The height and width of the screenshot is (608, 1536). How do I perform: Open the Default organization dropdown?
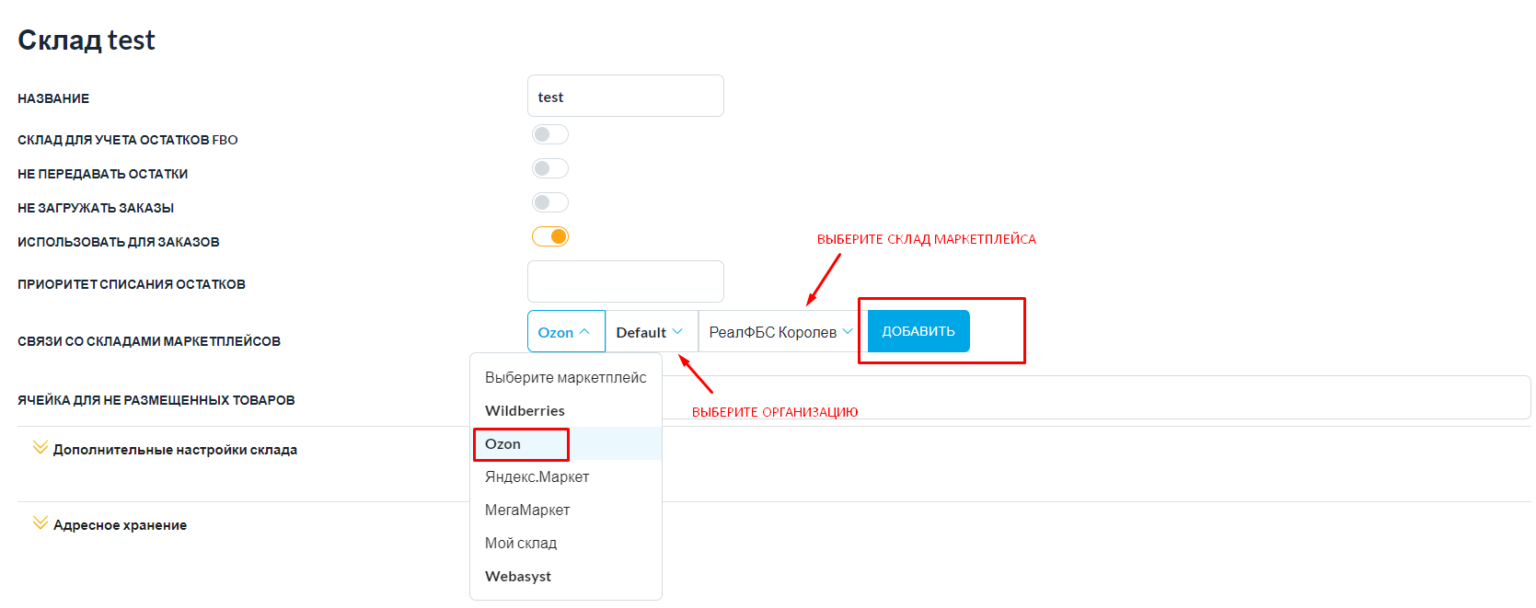(x=650, y=332)
